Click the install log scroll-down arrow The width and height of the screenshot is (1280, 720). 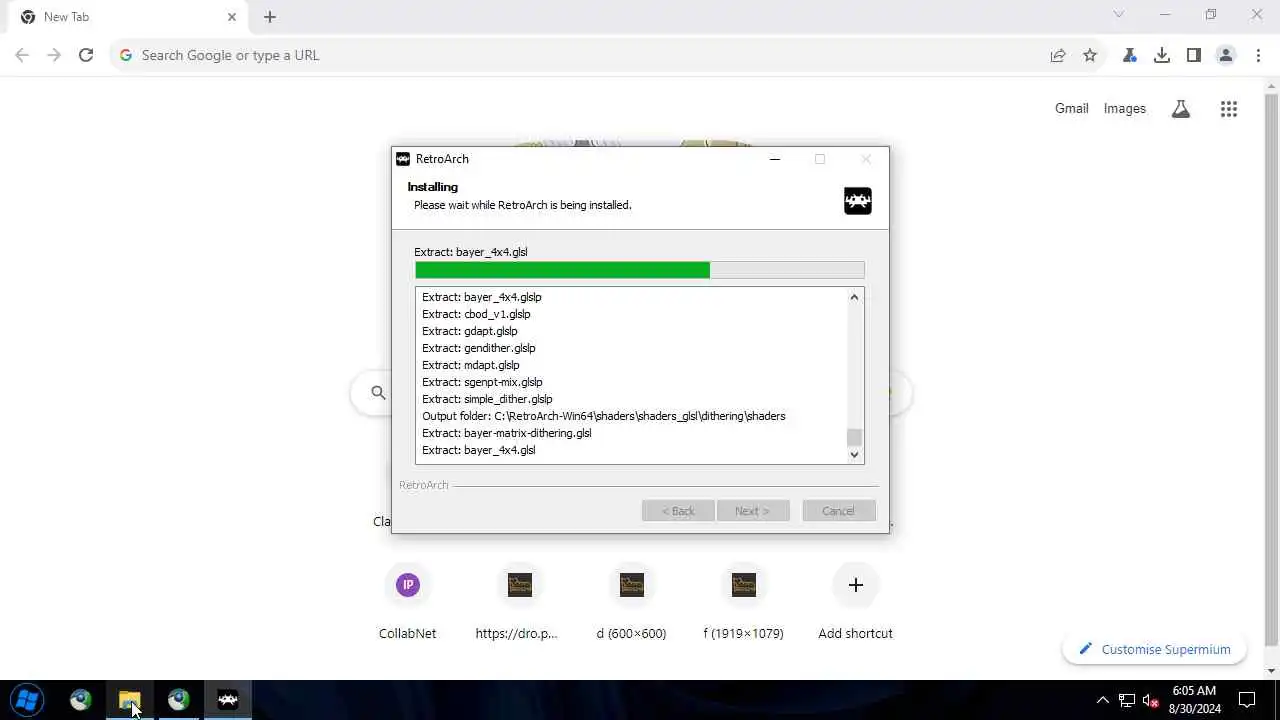coord(854,455)
